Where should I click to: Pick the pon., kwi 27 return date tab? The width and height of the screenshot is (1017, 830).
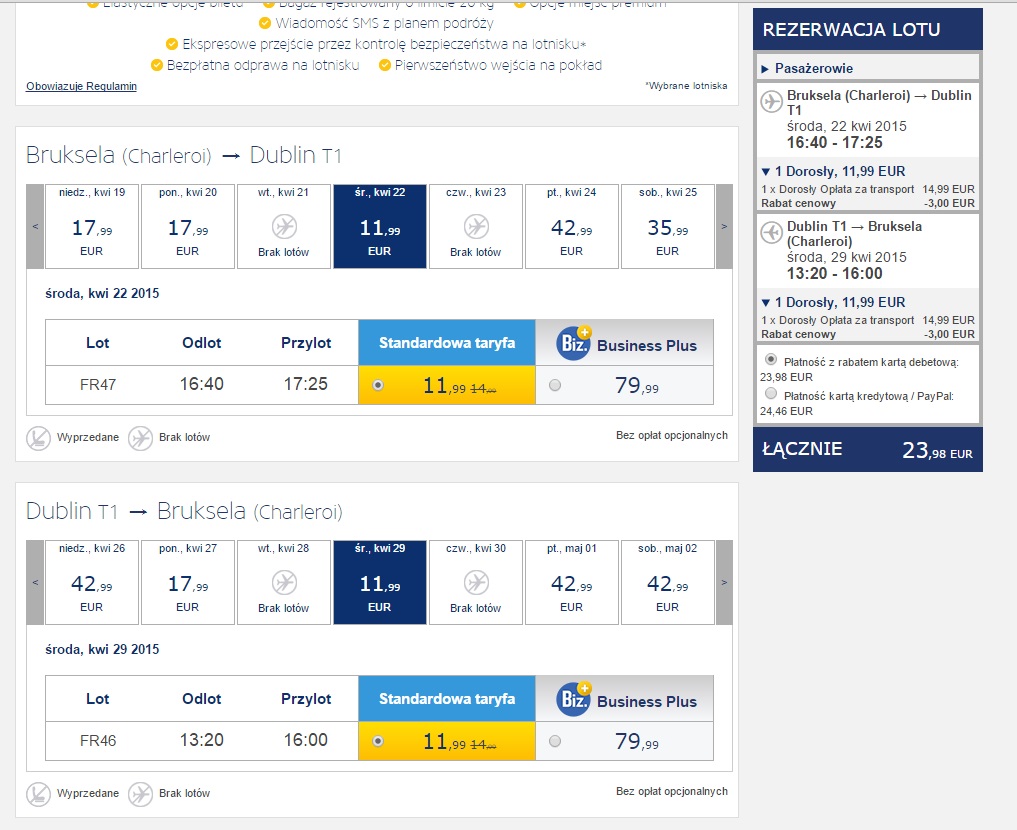click(x=188, y=582)
